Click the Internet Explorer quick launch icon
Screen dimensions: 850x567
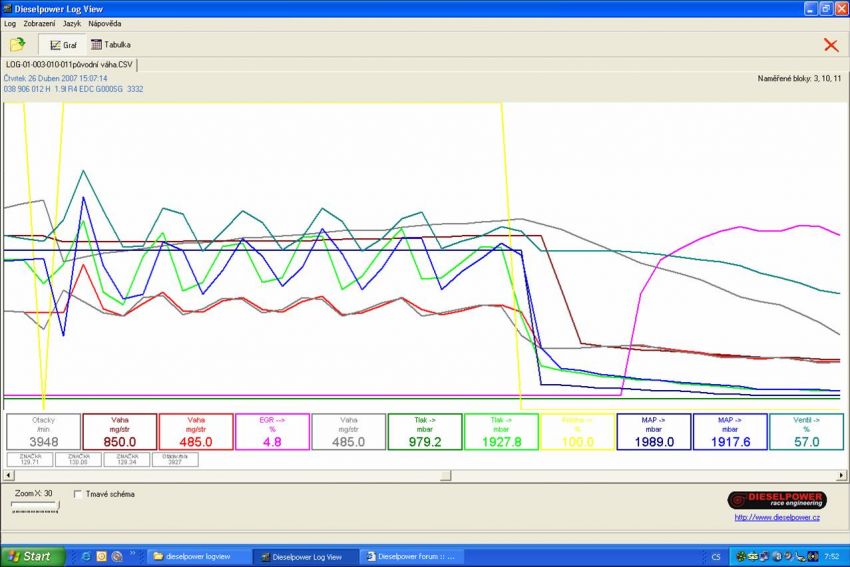[x=87, y=556]
